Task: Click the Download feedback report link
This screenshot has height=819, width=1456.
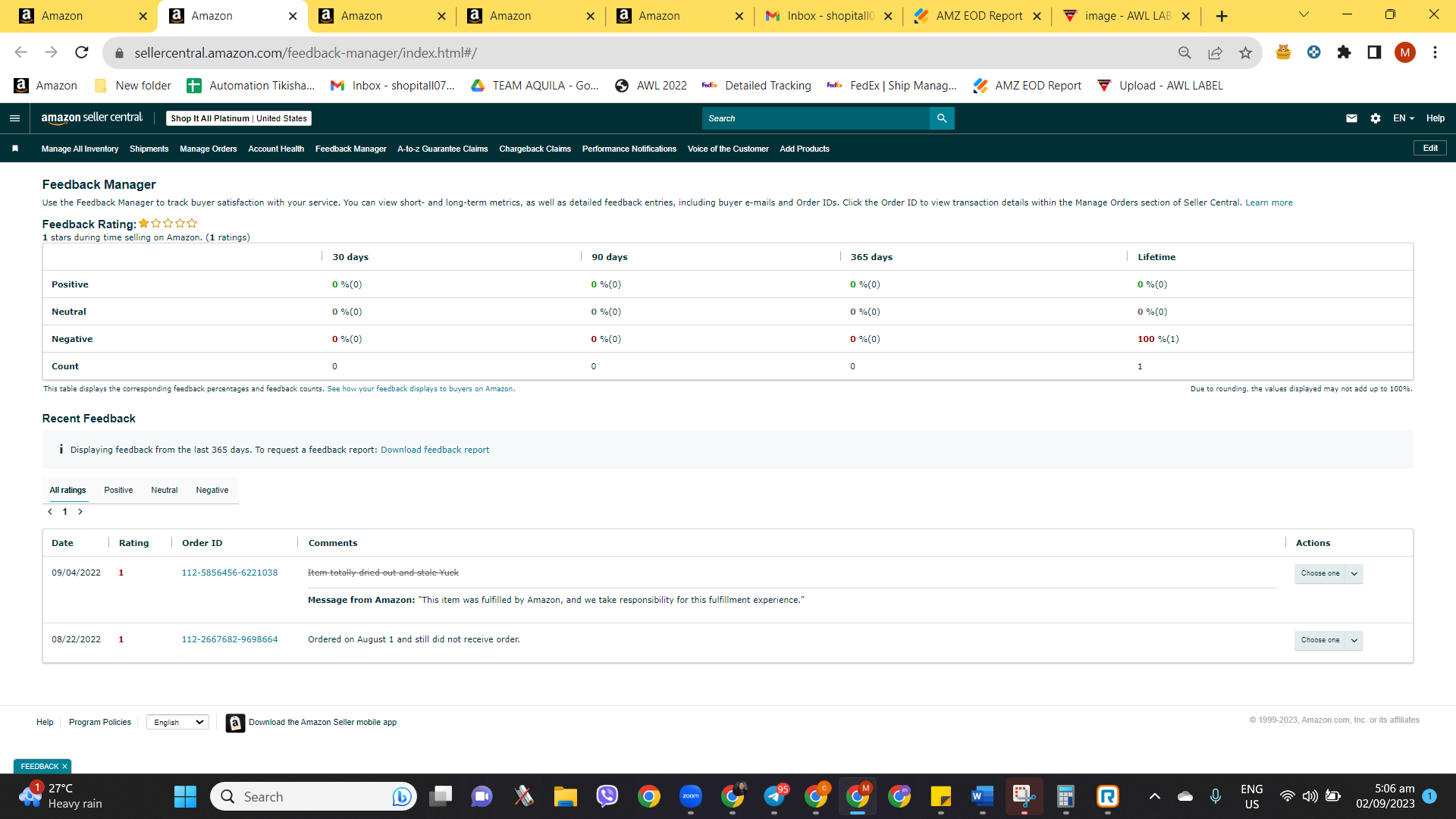Action: pyautogui.click(x=435, y=450)
